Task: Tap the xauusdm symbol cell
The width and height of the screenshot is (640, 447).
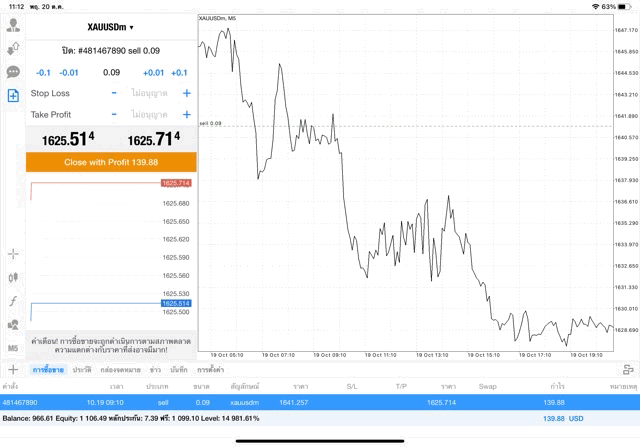Action: [244, 403]
